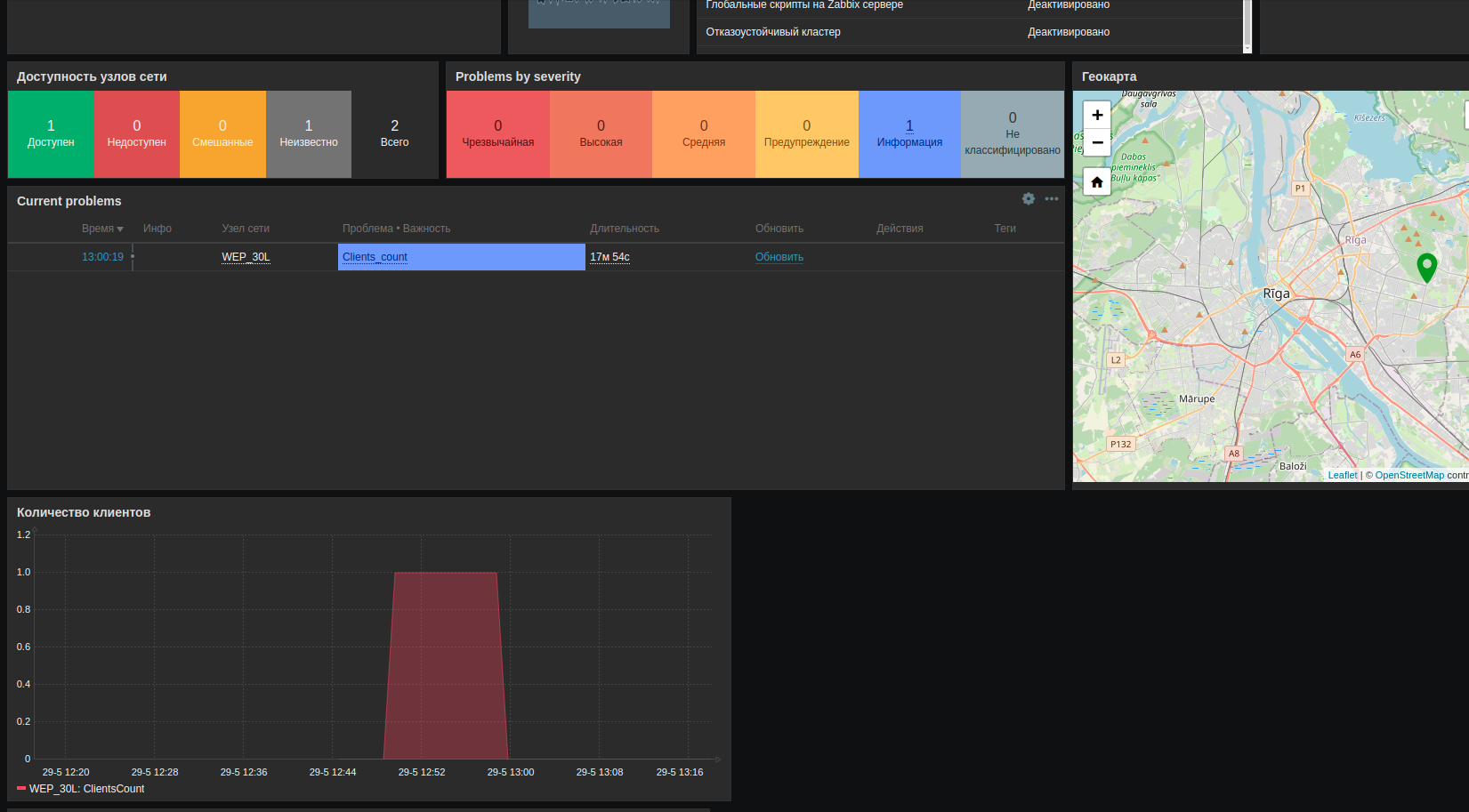Open problem time 13:00:19 link
Image resolution: width=1469 pixels, height=812 pixels.
click(x=102, y=257)
